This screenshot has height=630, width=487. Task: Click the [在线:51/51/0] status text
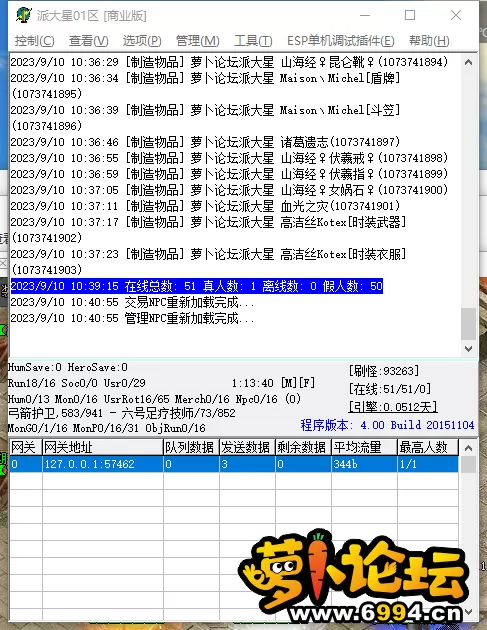click(390, 389)
